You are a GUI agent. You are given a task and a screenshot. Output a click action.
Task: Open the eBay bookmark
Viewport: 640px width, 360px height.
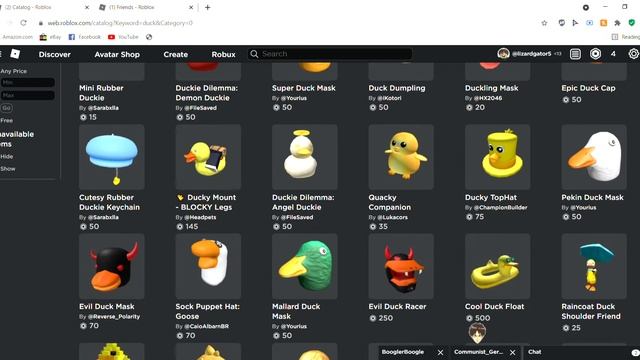[x=50, y=37]
